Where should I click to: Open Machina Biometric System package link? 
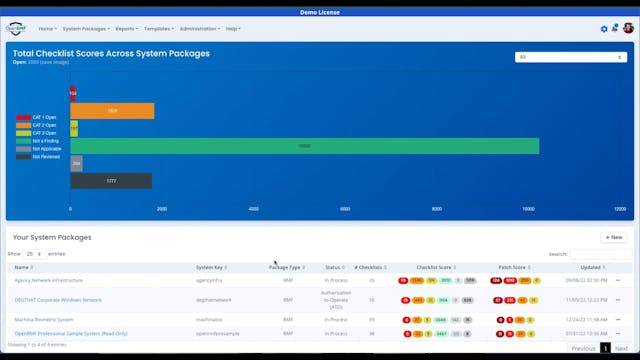(44, 320)
